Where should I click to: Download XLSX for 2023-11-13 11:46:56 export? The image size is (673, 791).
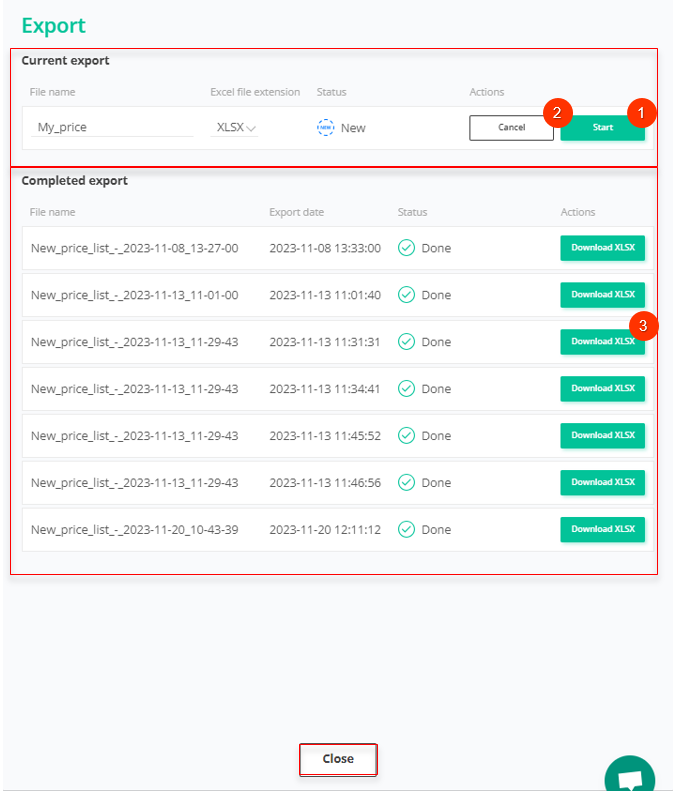pyautogui.click(x=602, y=482)
